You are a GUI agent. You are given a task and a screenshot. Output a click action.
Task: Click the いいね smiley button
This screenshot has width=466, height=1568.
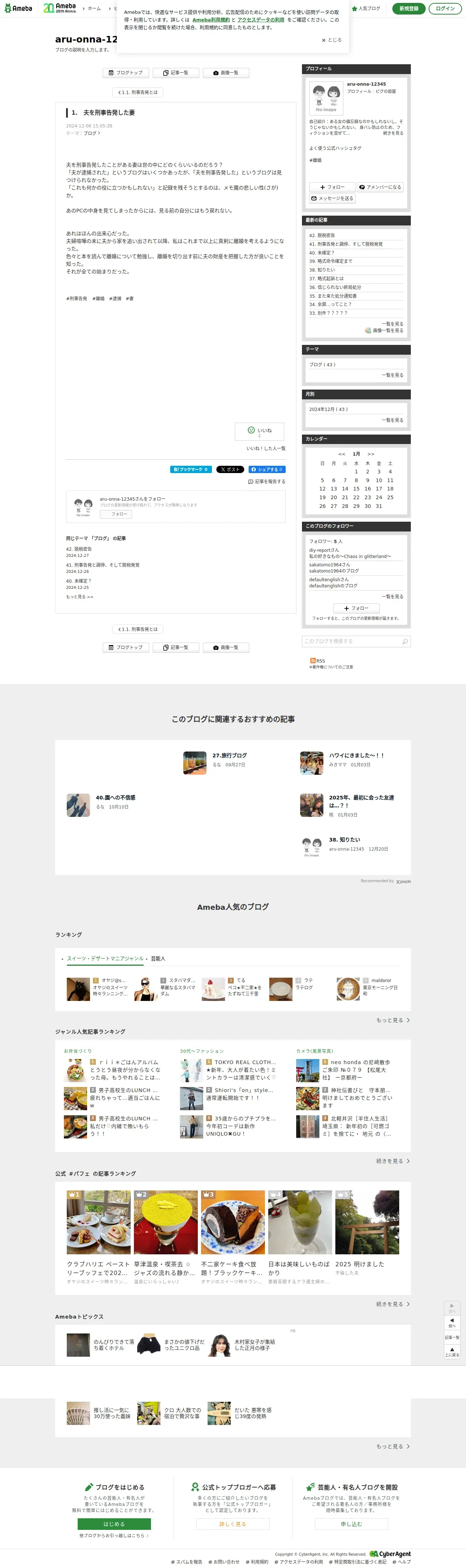(260, 432)
